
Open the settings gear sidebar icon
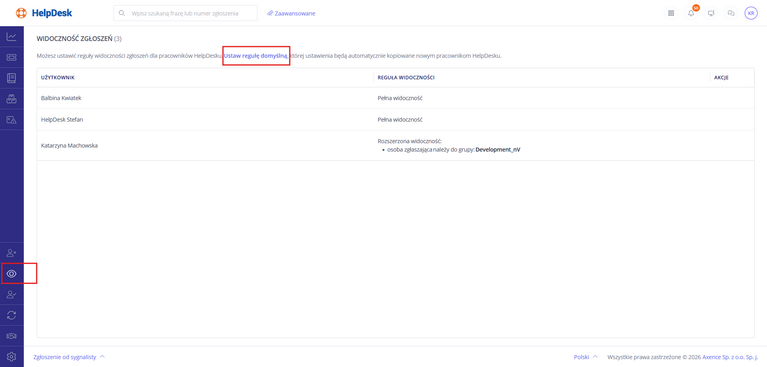(x=11, y=356)
